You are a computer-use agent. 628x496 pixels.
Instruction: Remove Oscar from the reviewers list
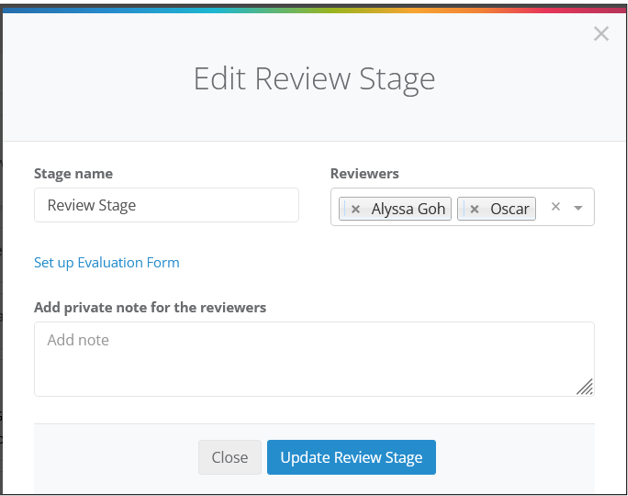tap(474, 209)
